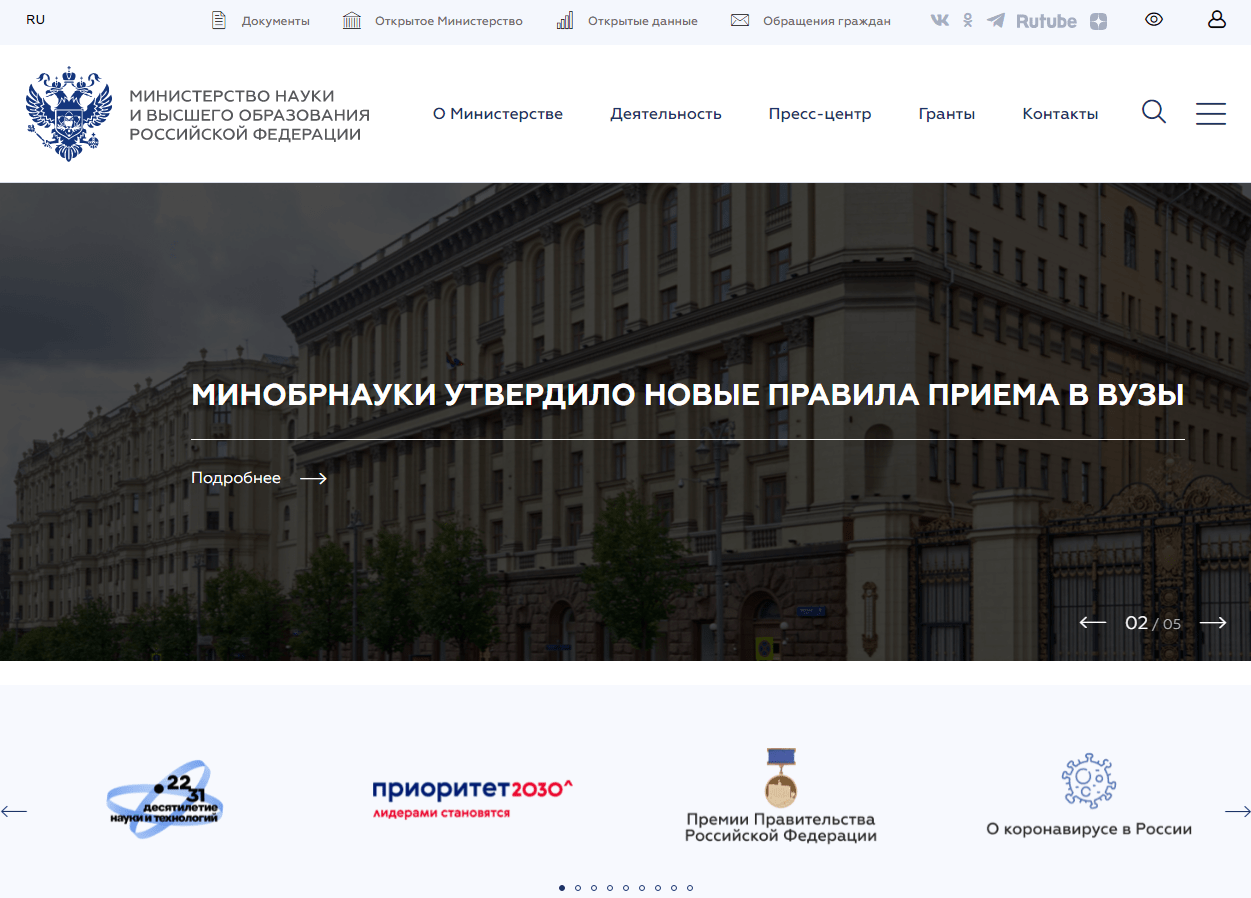Click the left arrow of the logo carousel

(14, 811)
